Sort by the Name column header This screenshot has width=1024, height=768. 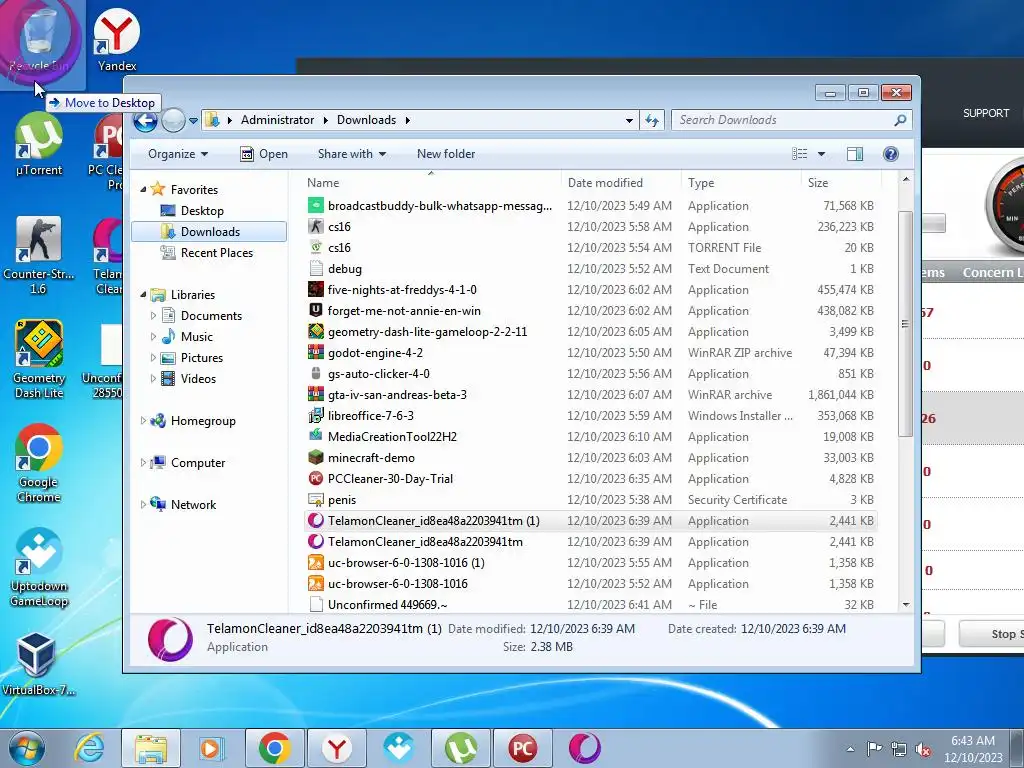click(431, 183)
